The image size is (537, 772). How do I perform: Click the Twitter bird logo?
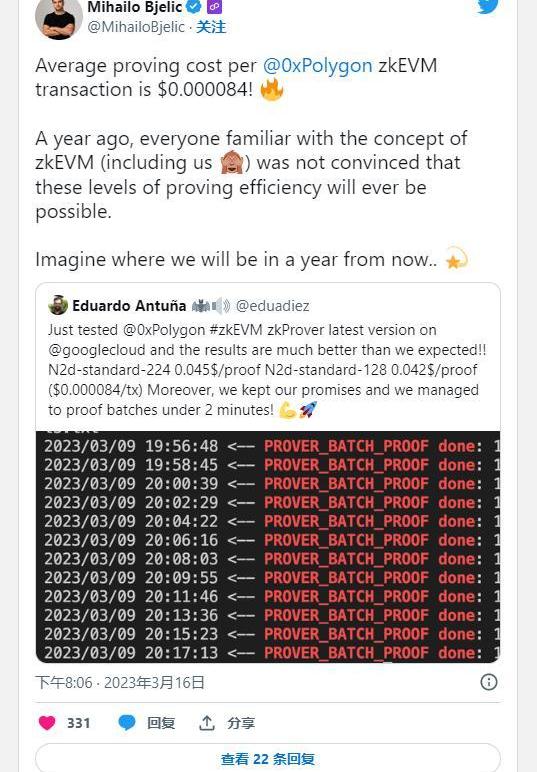(x=488, y=6)
